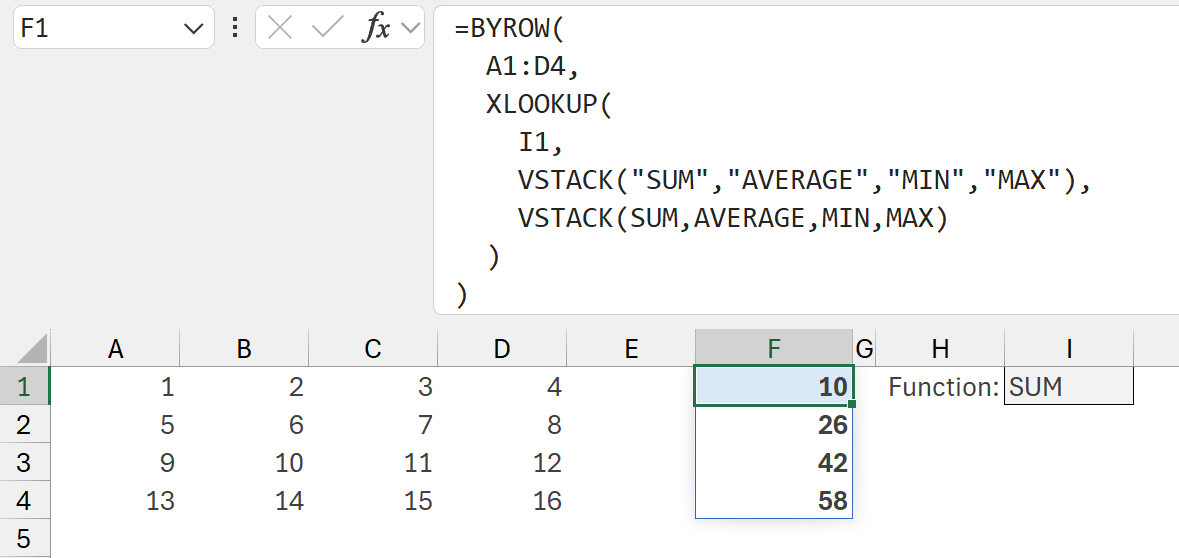Click cell D4 with value 16
The width and height of the screenshot is (1179, 558).
click(x=502, y=501)
